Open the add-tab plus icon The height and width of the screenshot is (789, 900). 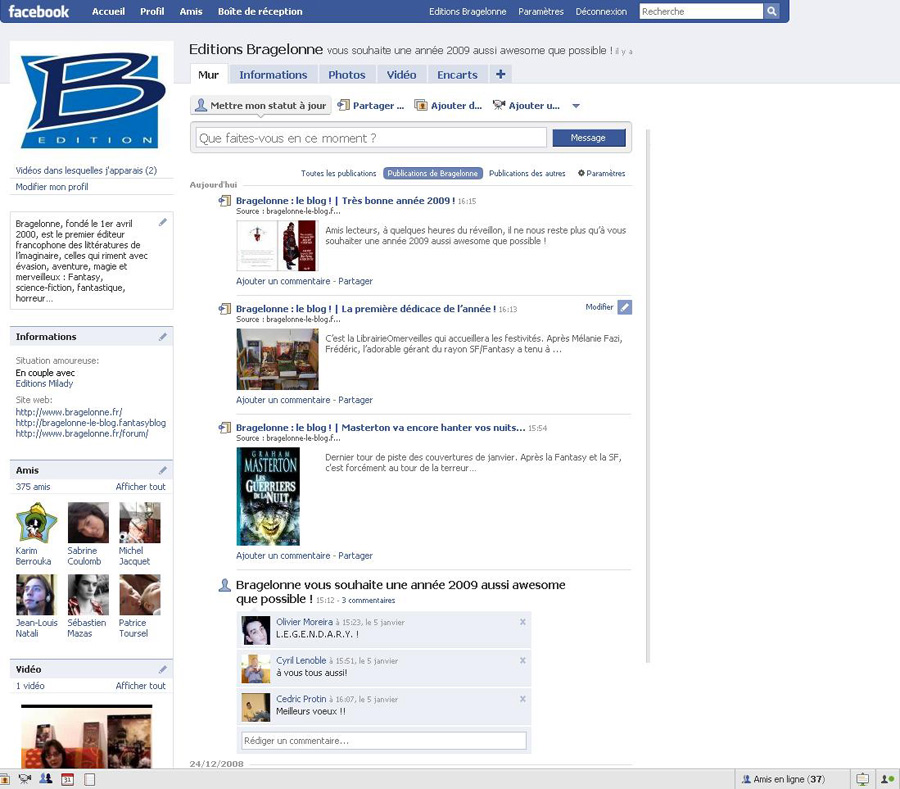pos(501,74)
